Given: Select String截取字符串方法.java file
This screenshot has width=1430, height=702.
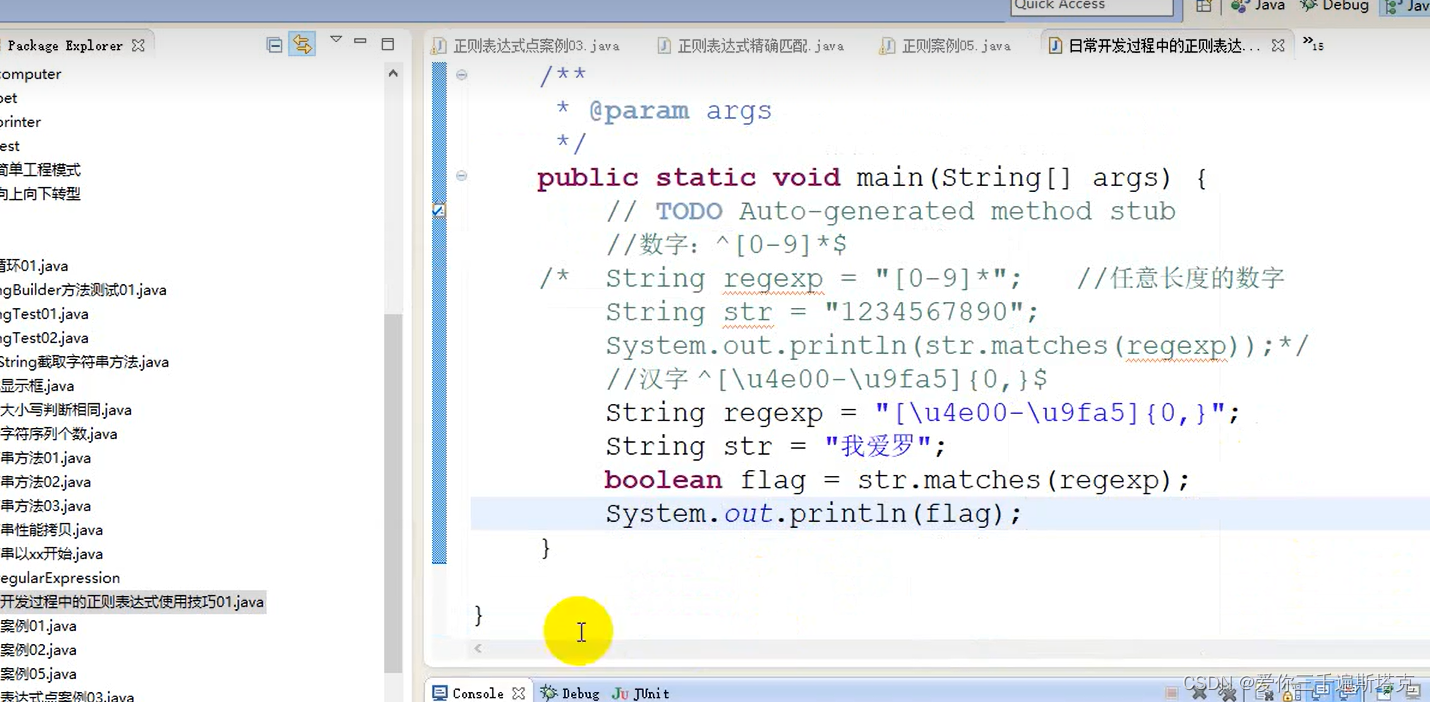Looking at the screenshot, I should (84, 362).
